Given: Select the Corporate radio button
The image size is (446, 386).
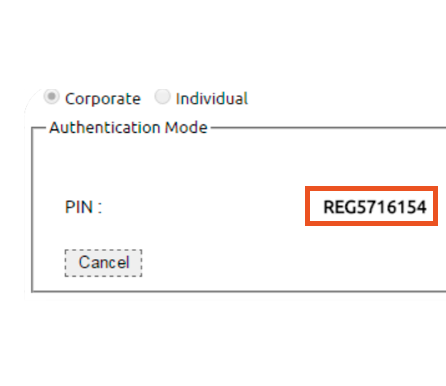Looking at the screenshot, I should point(52,97).
